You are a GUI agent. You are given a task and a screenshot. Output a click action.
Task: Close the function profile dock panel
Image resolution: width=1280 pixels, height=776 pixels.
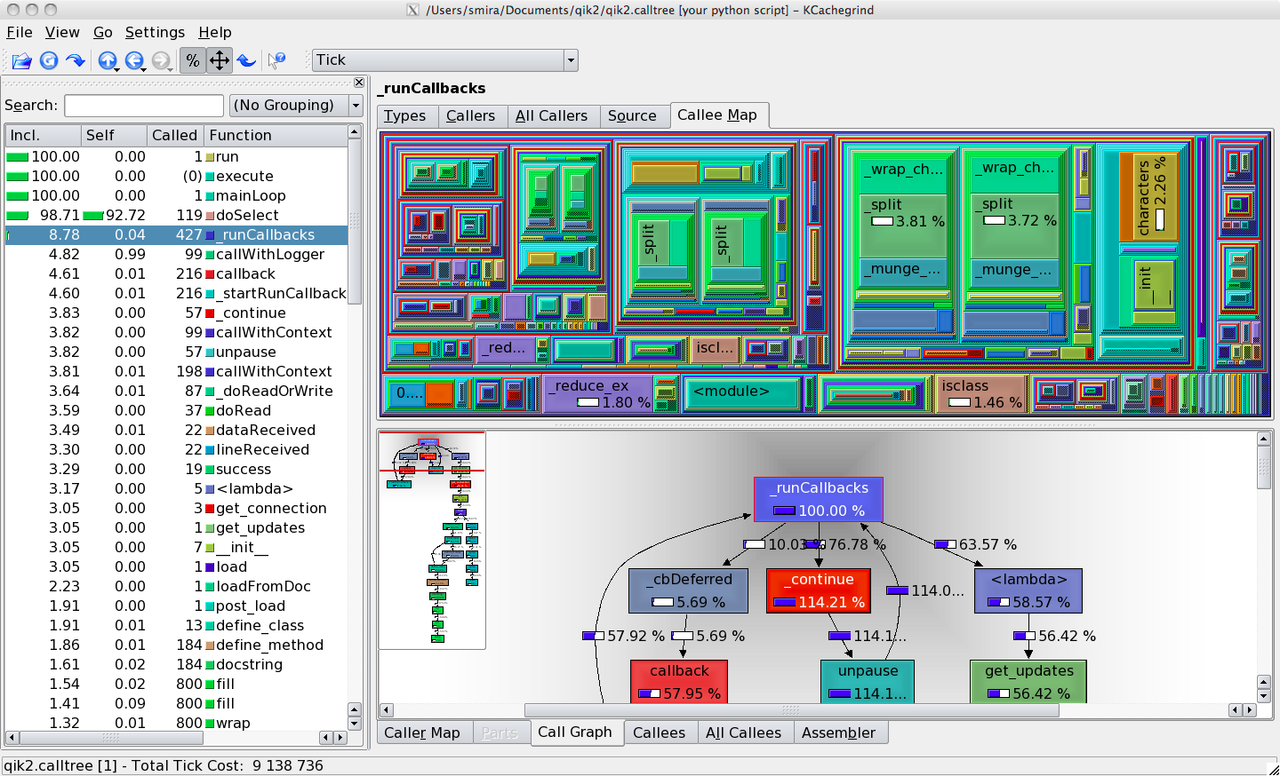coord(359,82)
